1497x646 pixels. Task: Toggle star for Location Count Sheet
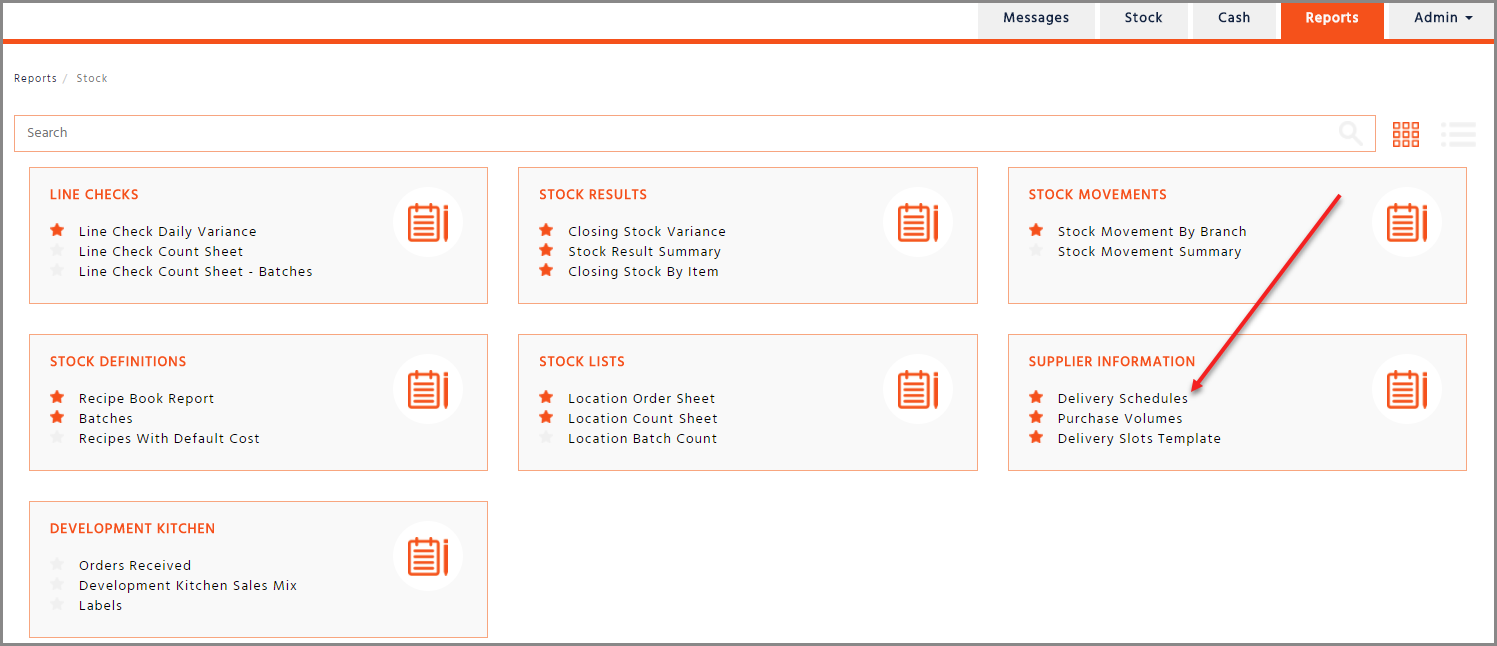(x=546, y=417)
